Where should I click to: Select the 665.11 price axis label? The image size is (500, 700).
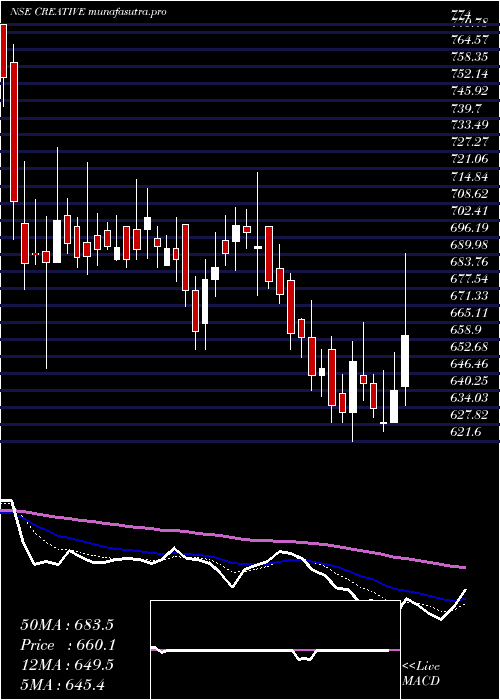(x=470, y=312)
